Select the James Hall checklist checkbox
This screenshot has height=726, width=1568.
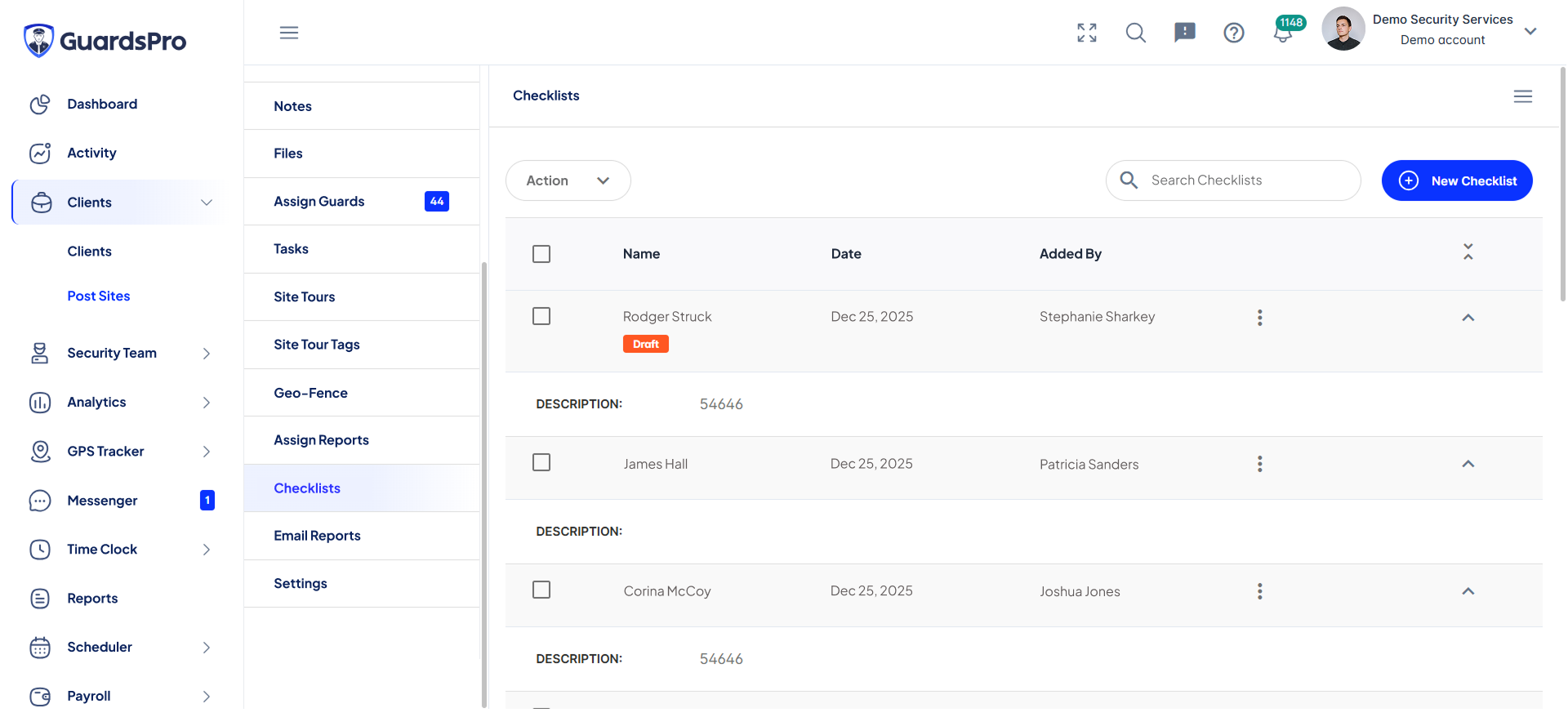pos(541,463)
